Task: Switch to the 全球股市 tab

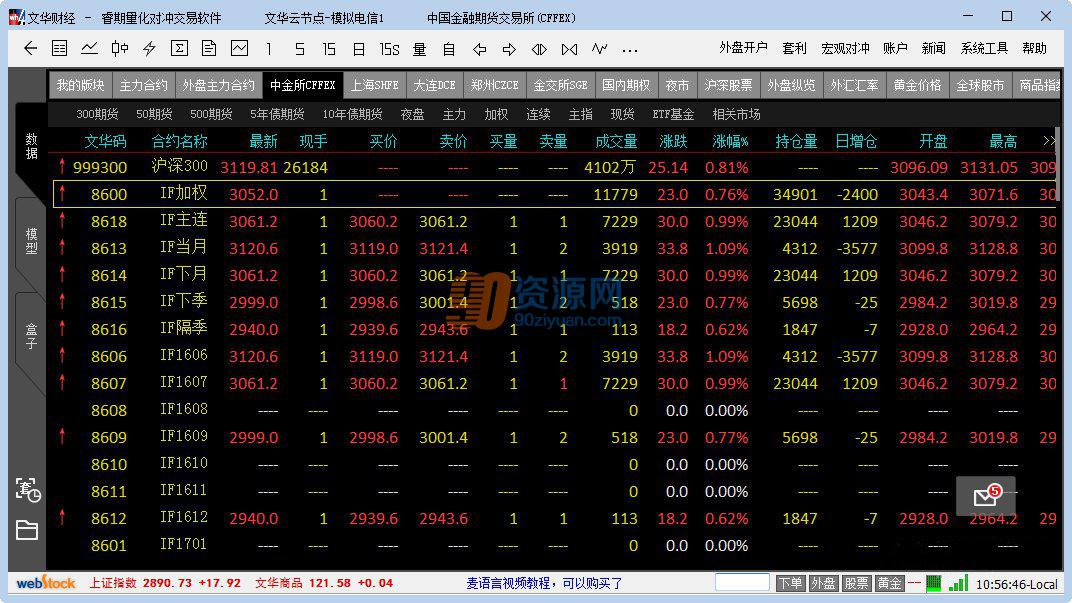Action: click(x=980, y=85)
